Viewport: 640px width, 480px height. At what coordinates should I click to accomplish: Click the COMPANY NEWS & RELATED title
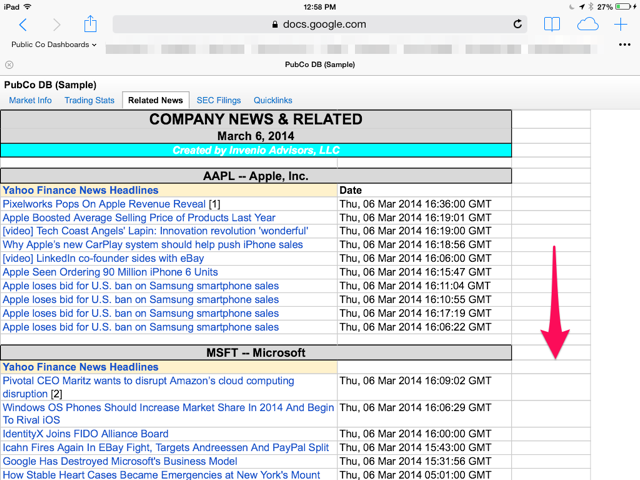tap(256, 119)
